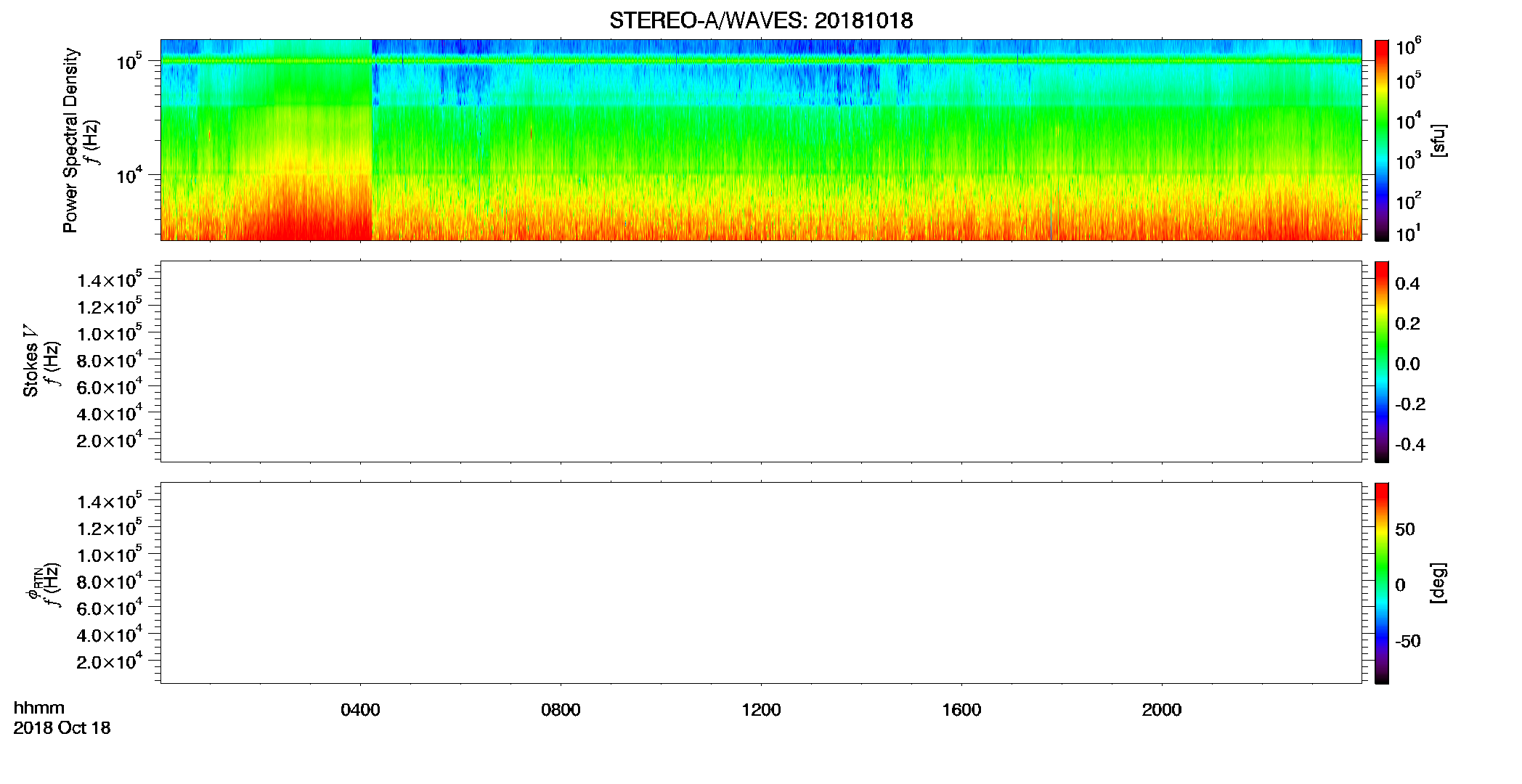Image resolution: width=1522 pixels, height=784 pixels.
Task: Click the STEREO-A/WAVES: 20181018 plot title
Action: coord(761,20)
